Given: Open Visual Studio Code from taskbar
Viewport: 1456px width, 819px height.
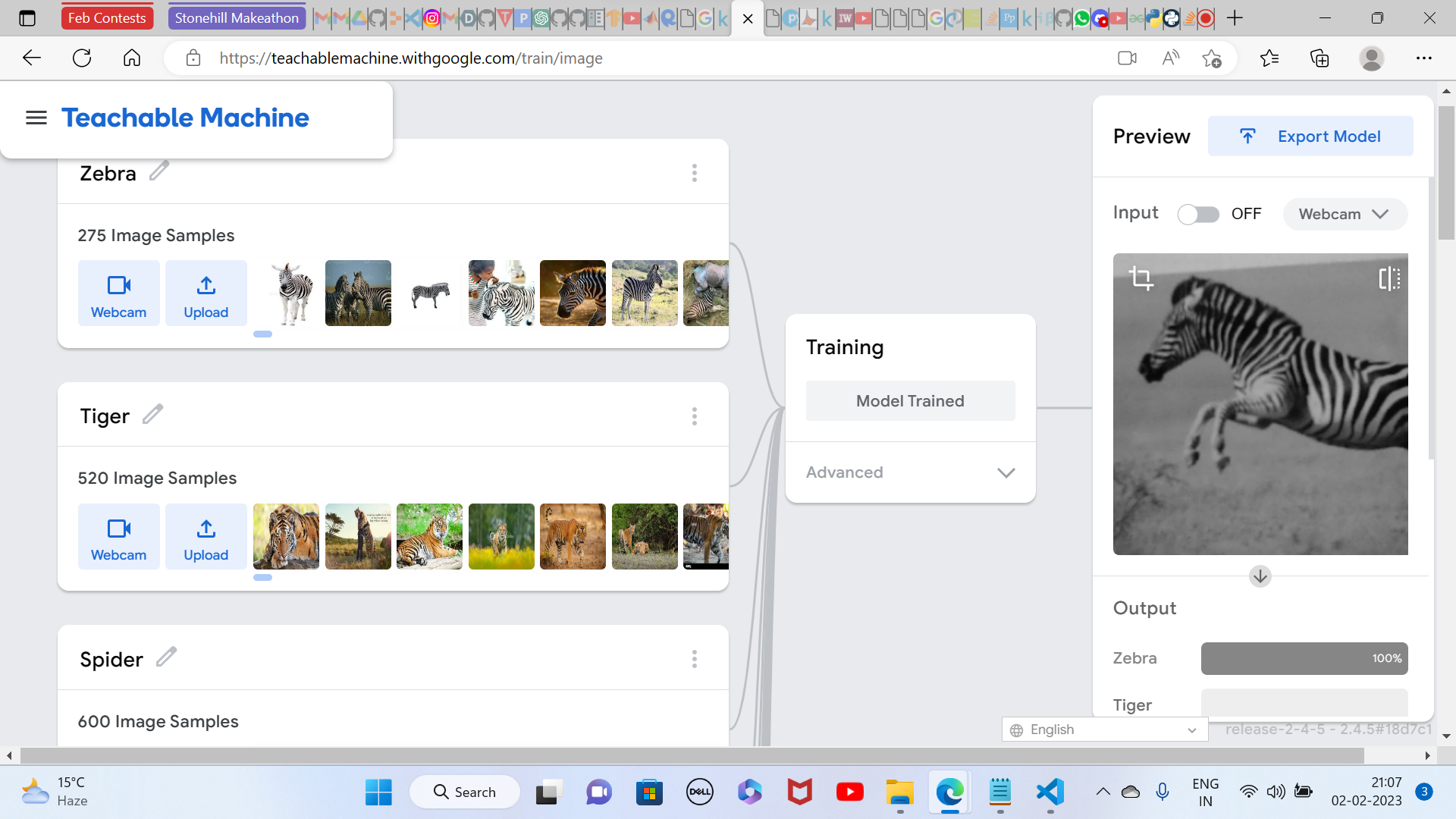Looking at the screenshot, I should 1050,792.
